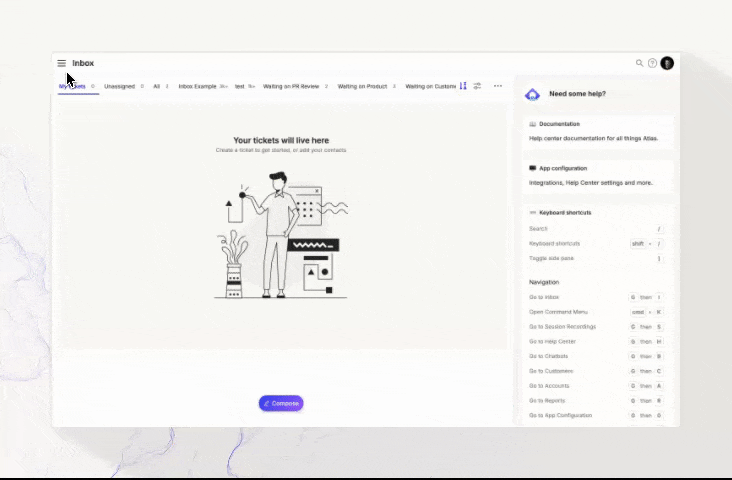This screenshot has width=732, height=480.
Task: Open the Documentation help card
Action: (597, 131)
